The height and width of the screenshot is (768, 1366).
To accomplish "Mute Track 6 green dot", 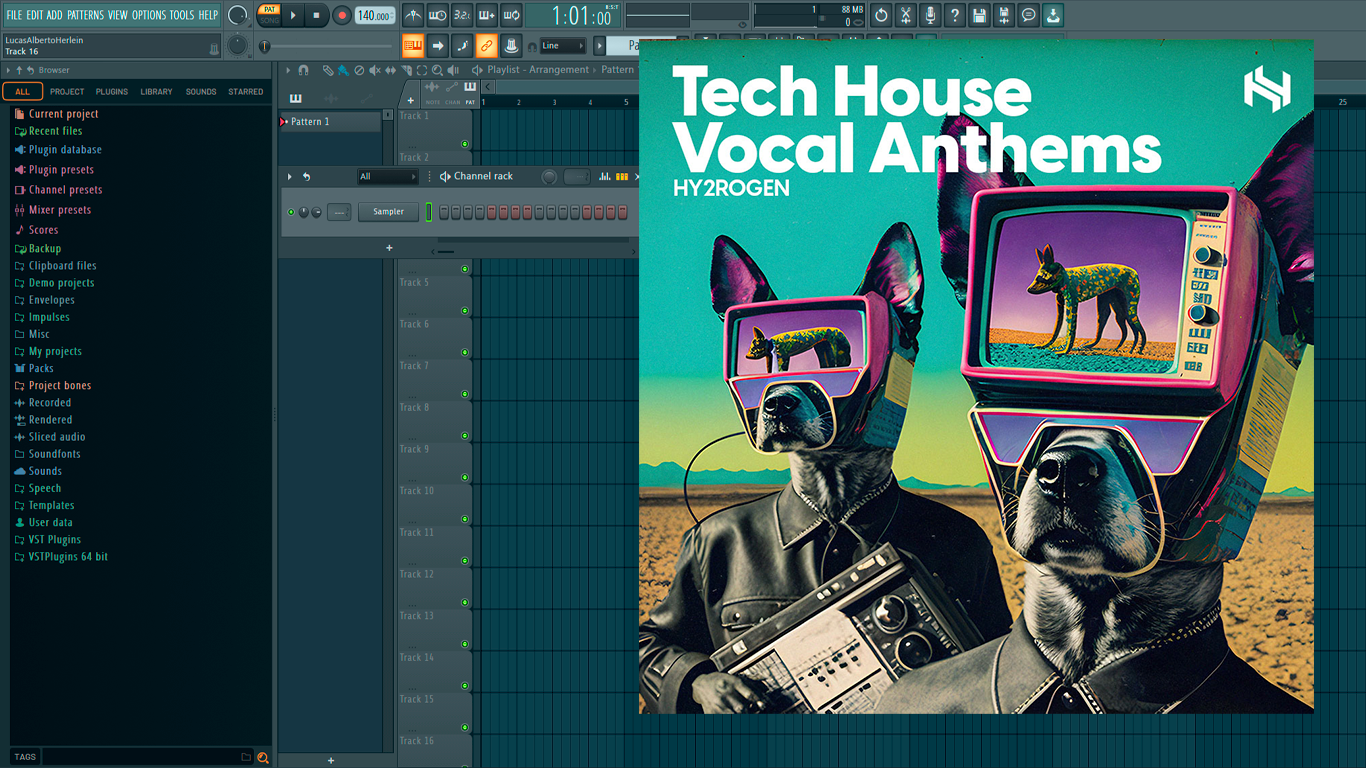I will pos(465,352).
